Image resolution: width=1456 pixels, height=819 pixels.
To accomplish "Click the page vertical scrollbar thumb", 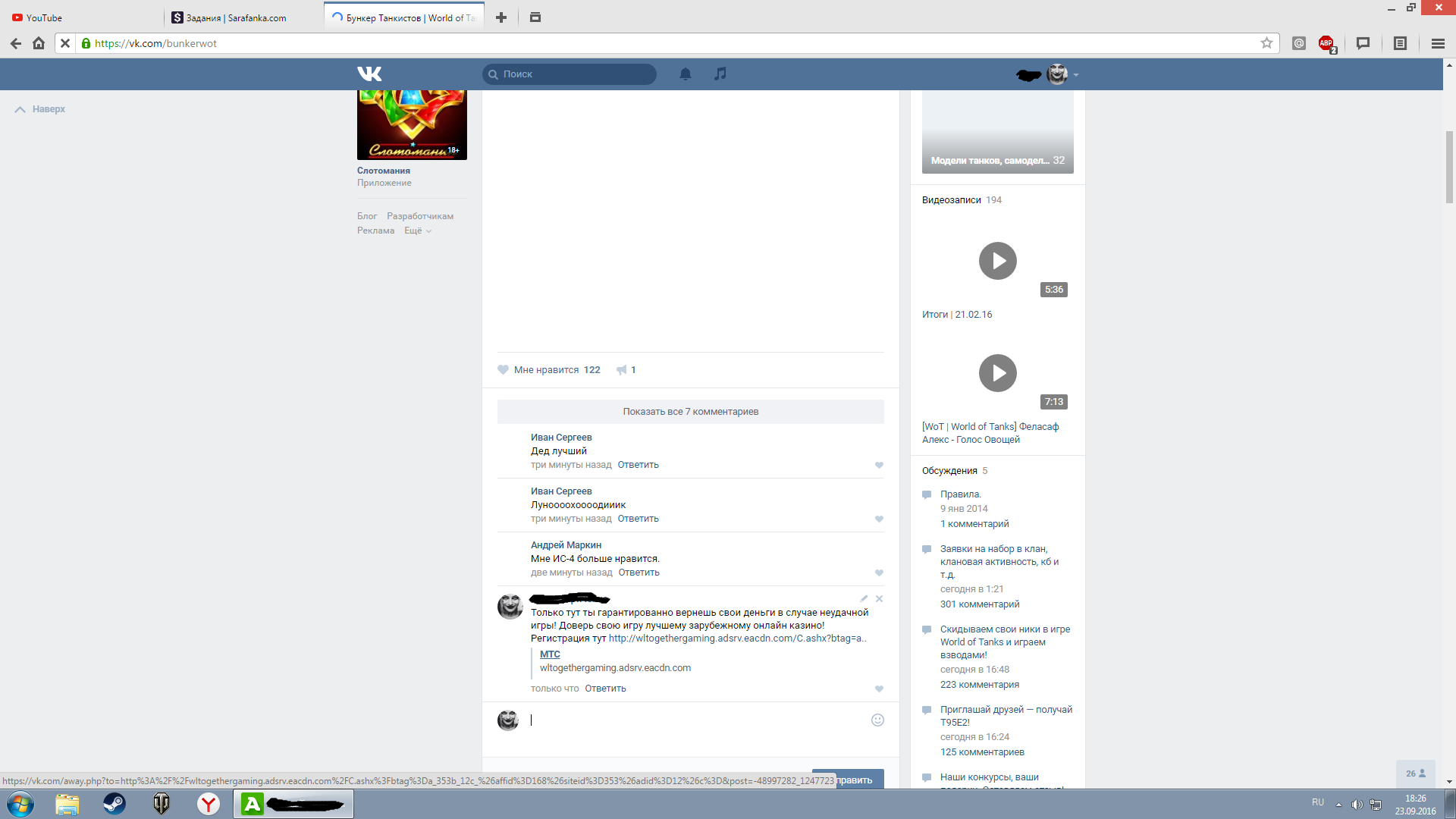I will (1449, 167).
